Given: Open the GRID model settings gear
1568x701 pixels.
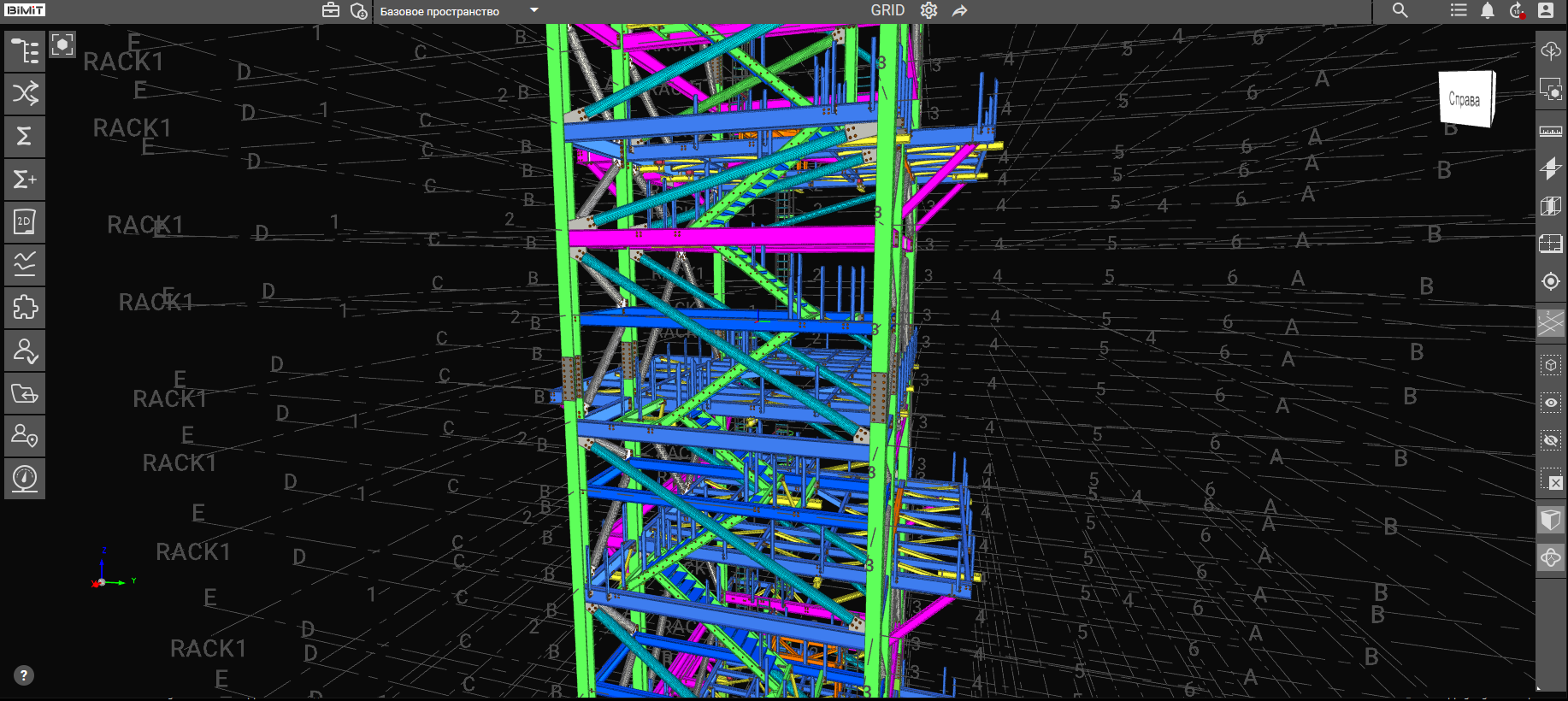Looking at the screenshot, I should (928, 10).
